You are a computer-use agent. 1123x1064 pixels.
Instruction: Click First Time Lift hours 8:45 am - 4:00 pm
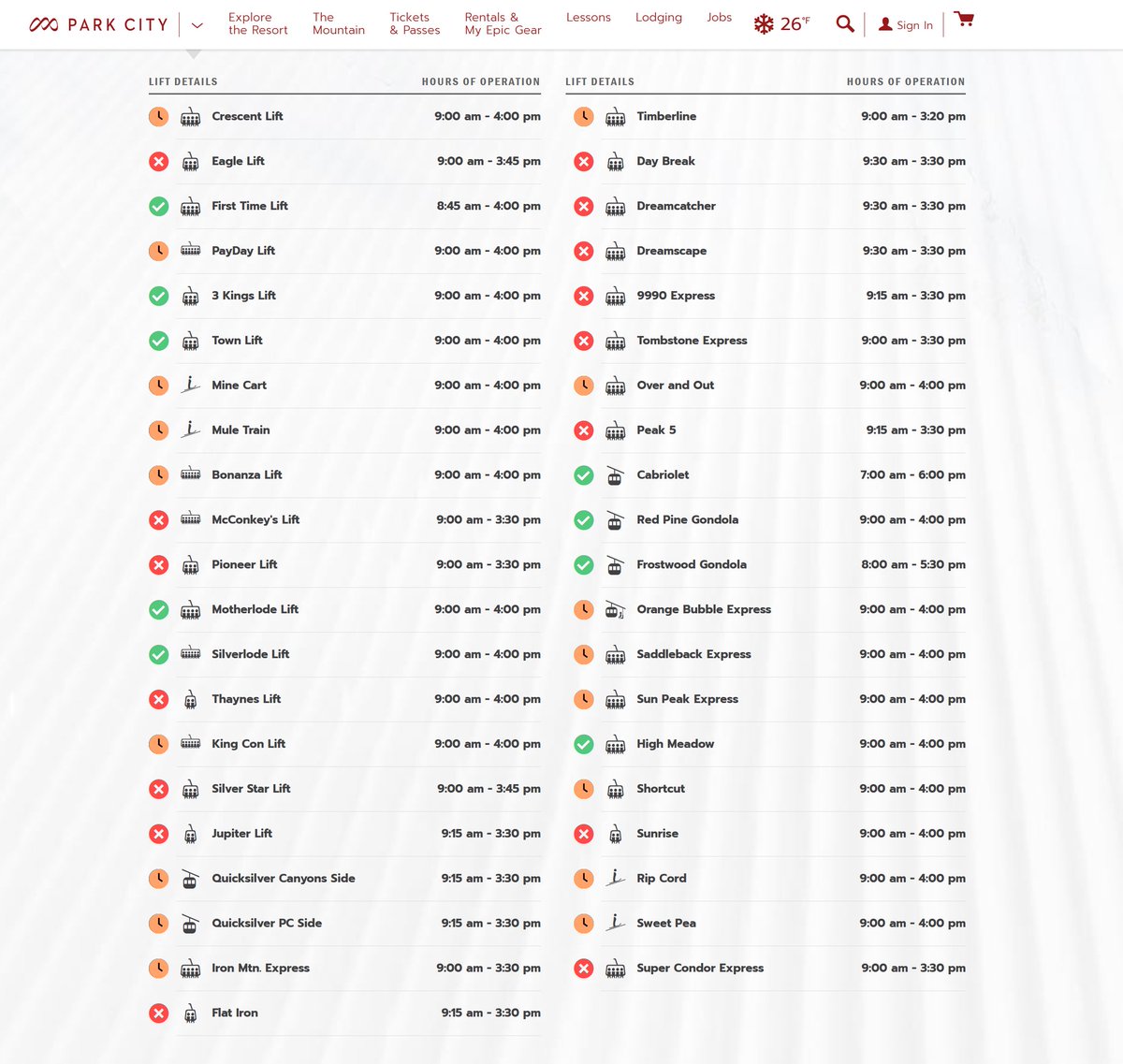click(489, 206)
